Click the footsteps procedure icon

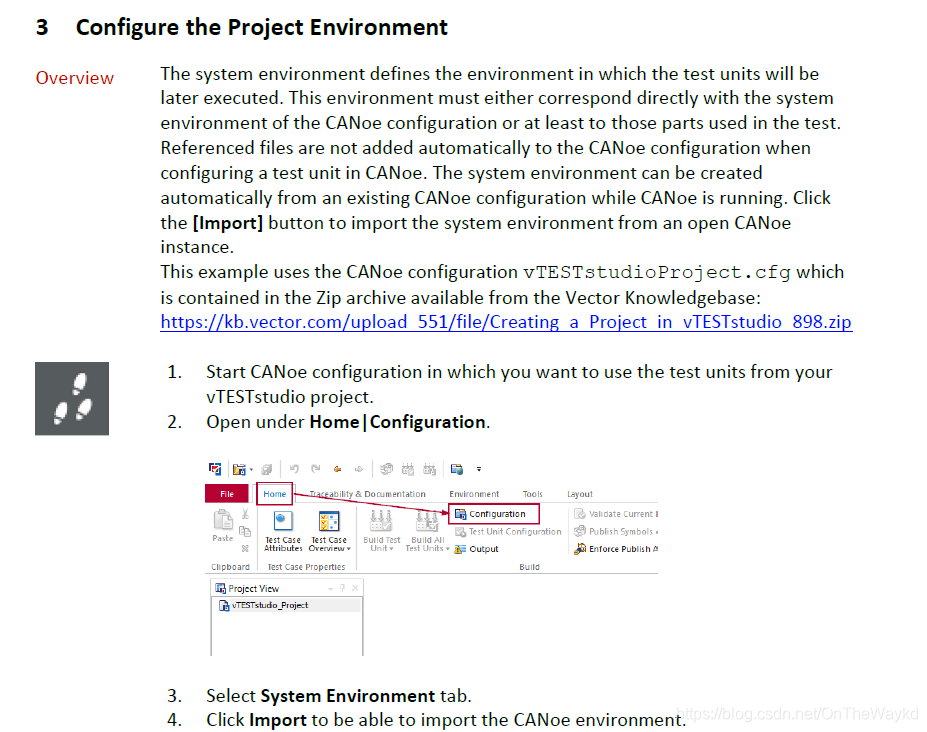coord(72,399)
